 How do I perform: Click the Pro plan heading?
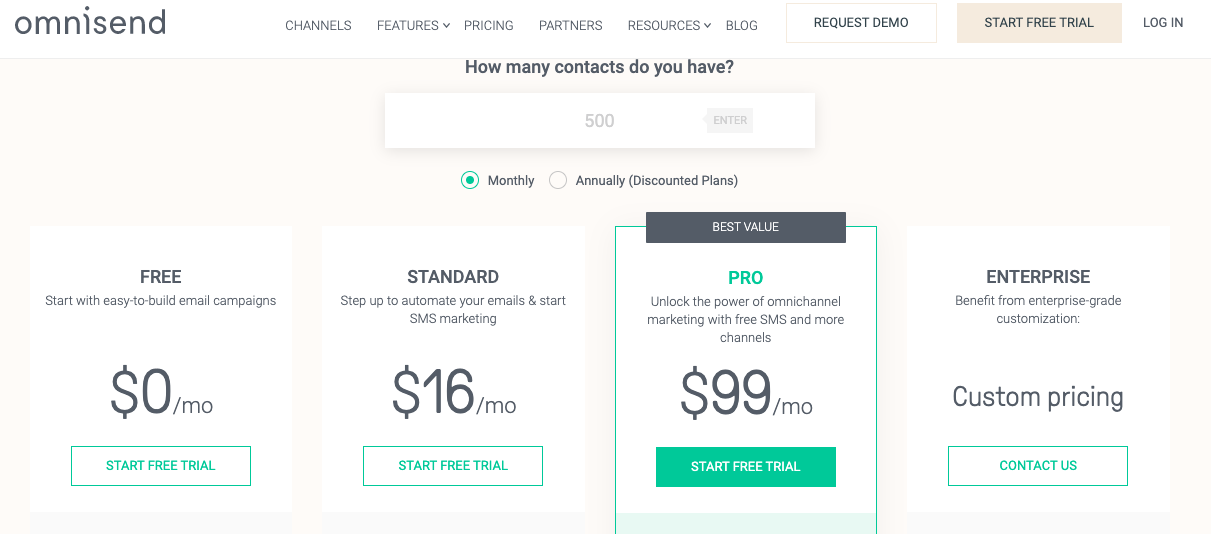(746, 278)
